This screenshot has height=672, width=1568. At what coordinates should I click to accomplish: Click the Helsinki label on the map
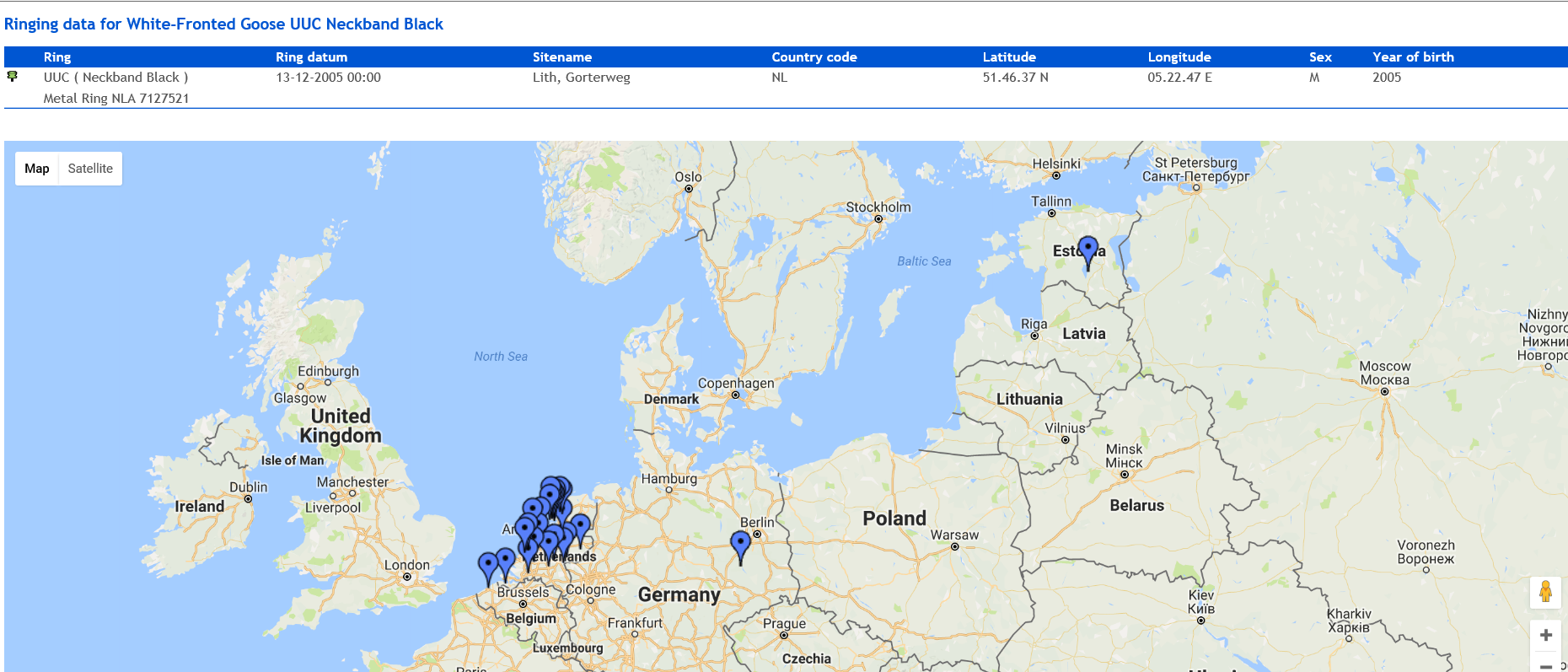coord(1056,164)
